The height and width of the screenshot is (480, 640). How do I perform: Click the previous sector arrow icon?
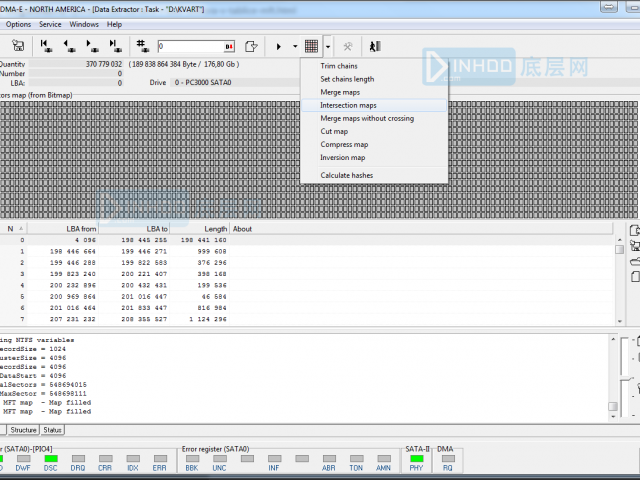(69, 46)
